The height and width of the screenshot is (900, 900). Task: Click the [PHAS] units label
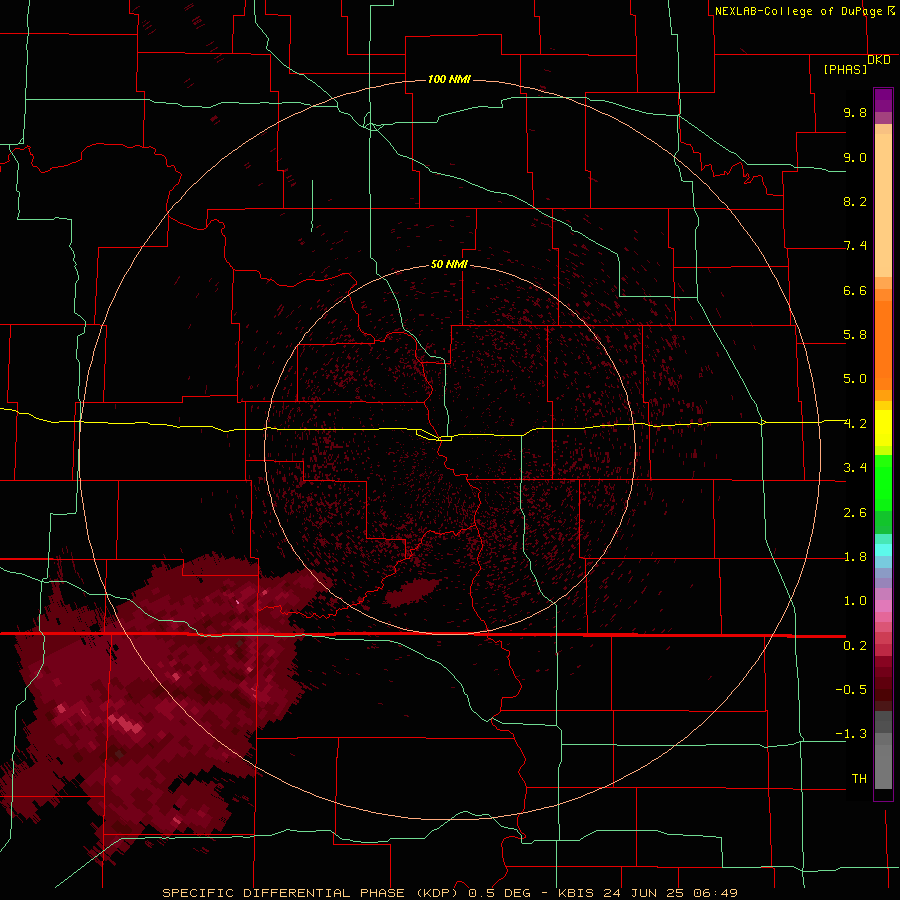(x=845, y=70)
